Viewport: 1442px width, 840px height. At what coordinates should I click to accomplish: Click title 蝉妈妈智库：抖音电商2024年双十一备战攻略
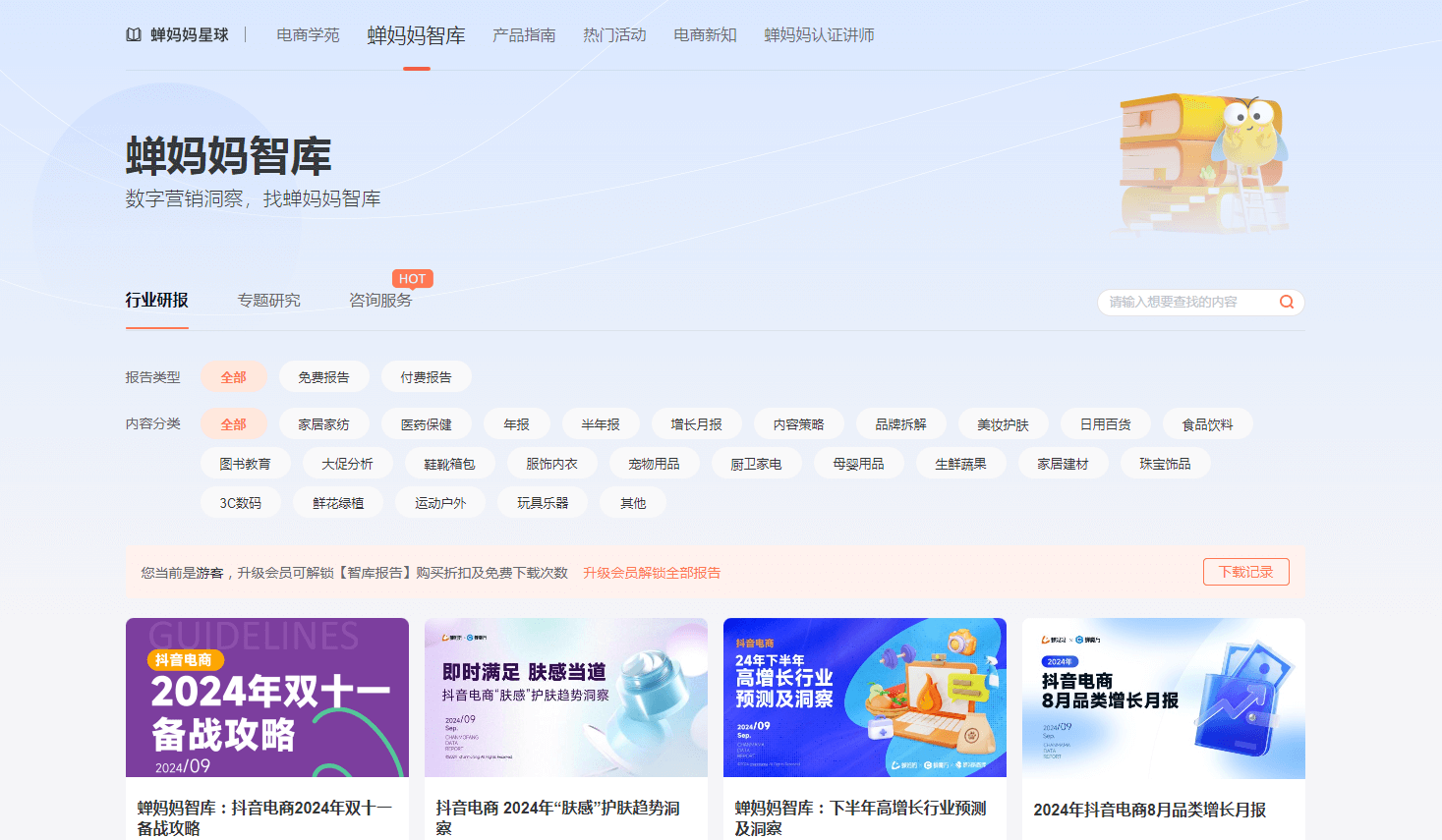point(265,818)
